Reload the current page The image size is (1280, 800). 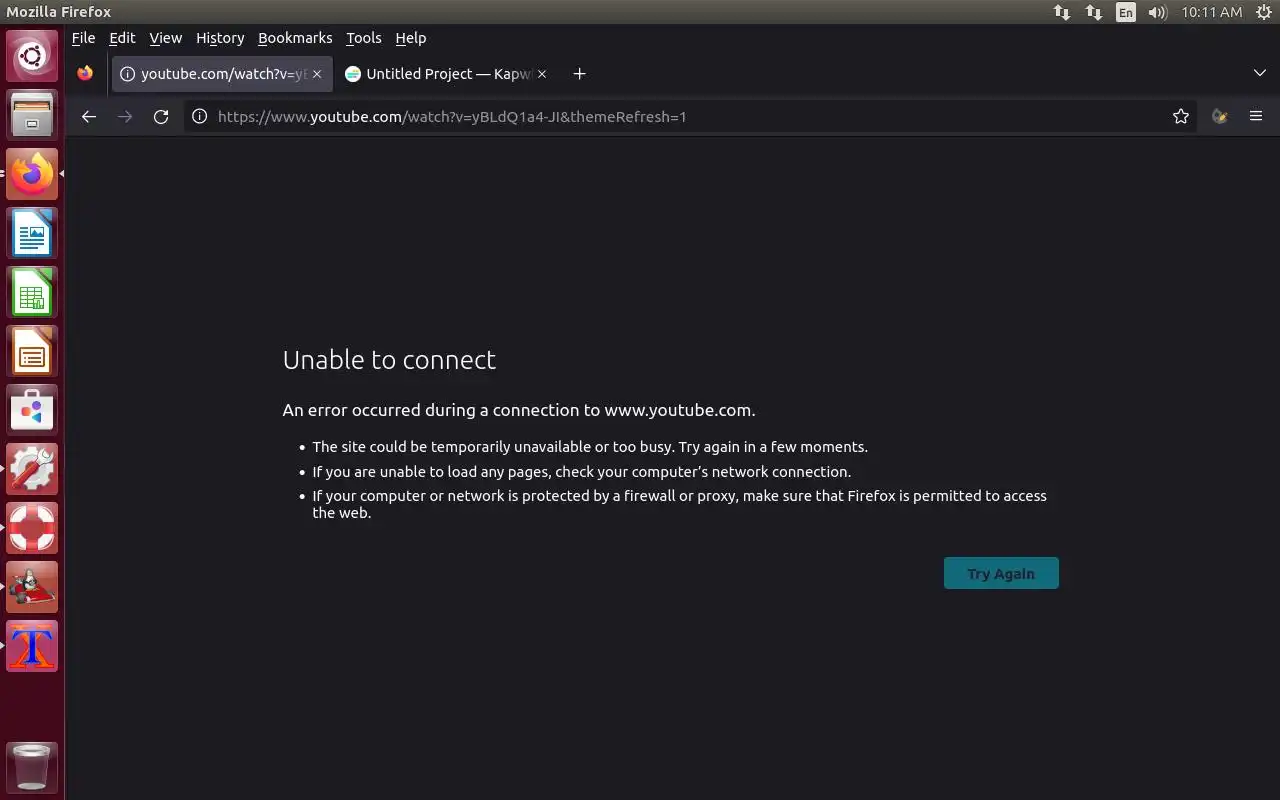(161, 117)
